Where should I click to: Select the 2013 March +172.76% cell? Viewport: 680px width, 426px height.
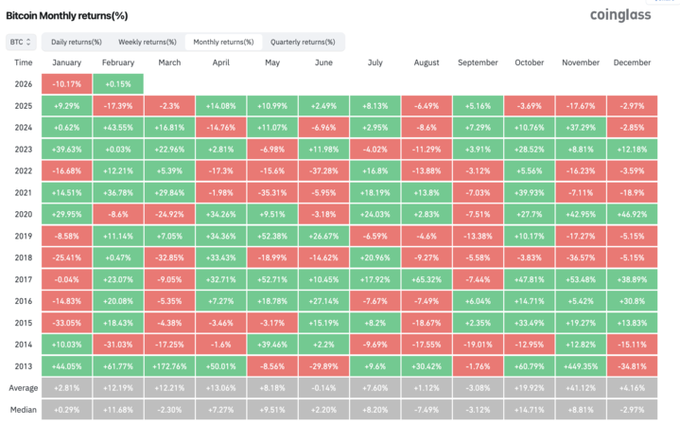point(170,367)
